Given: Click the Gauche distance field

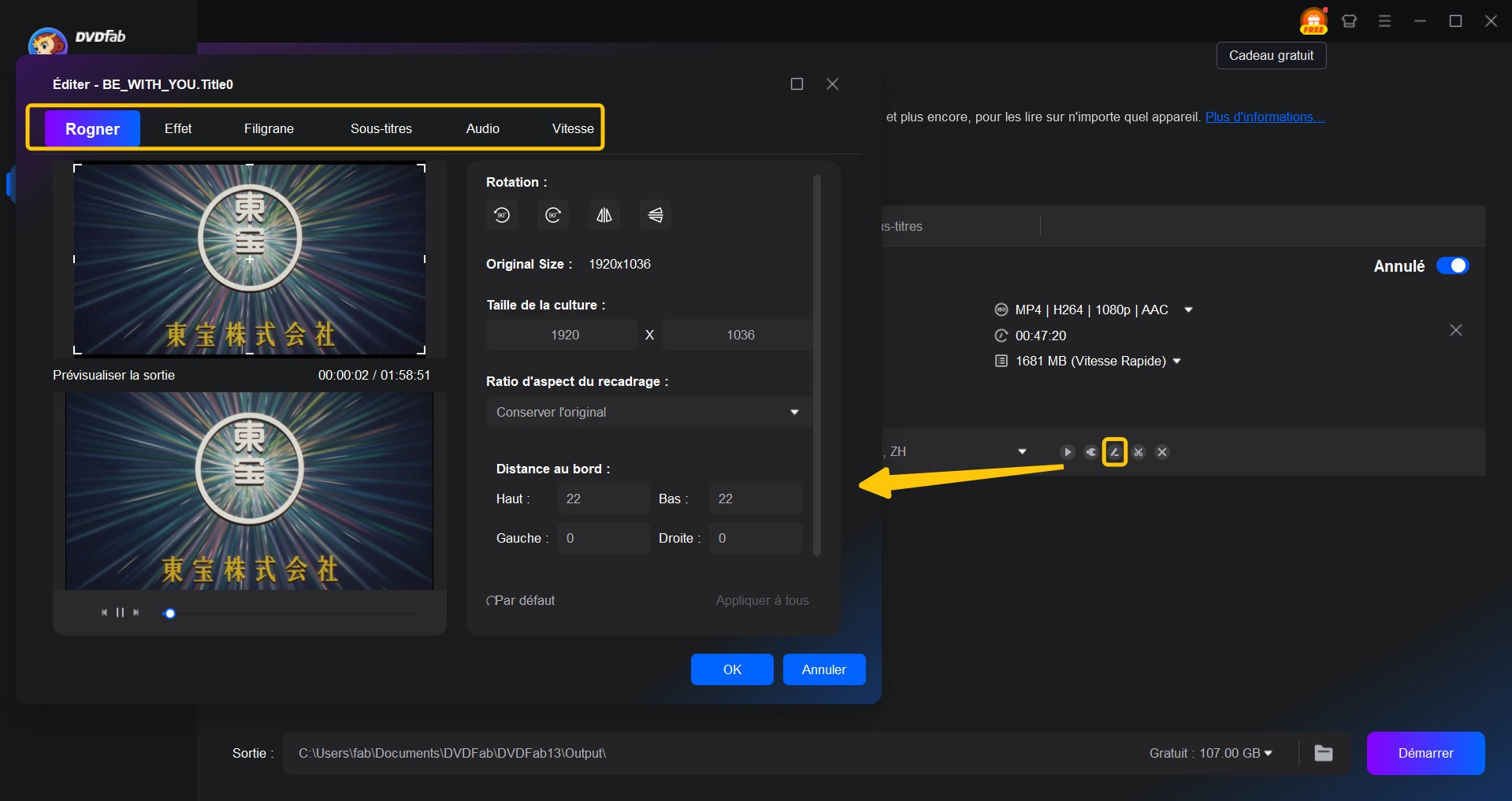Looking at the screenshot, I should (604, 538).
